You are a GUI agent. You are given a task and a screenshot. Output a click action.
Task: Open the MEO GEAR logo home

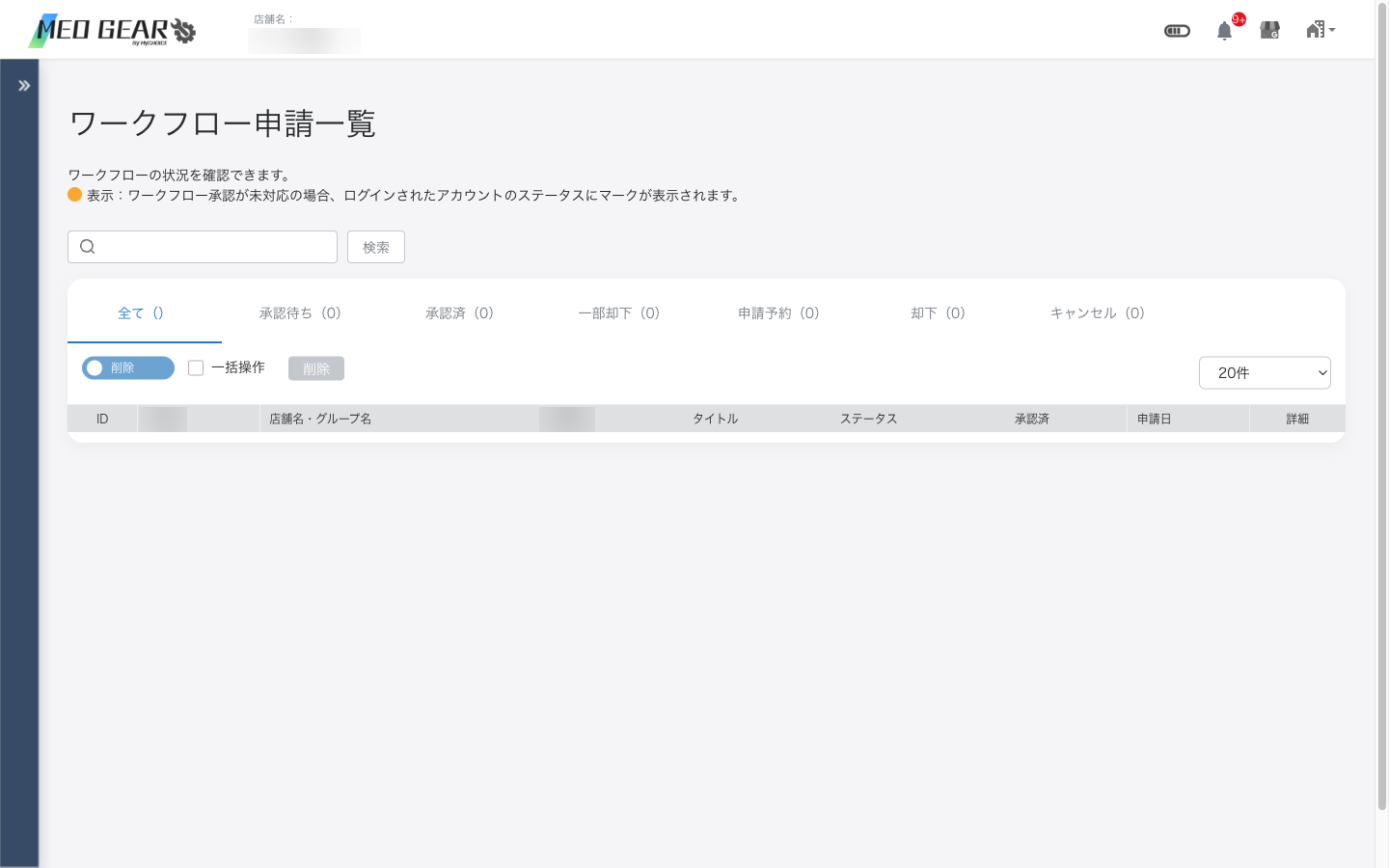tap(113, 31)
